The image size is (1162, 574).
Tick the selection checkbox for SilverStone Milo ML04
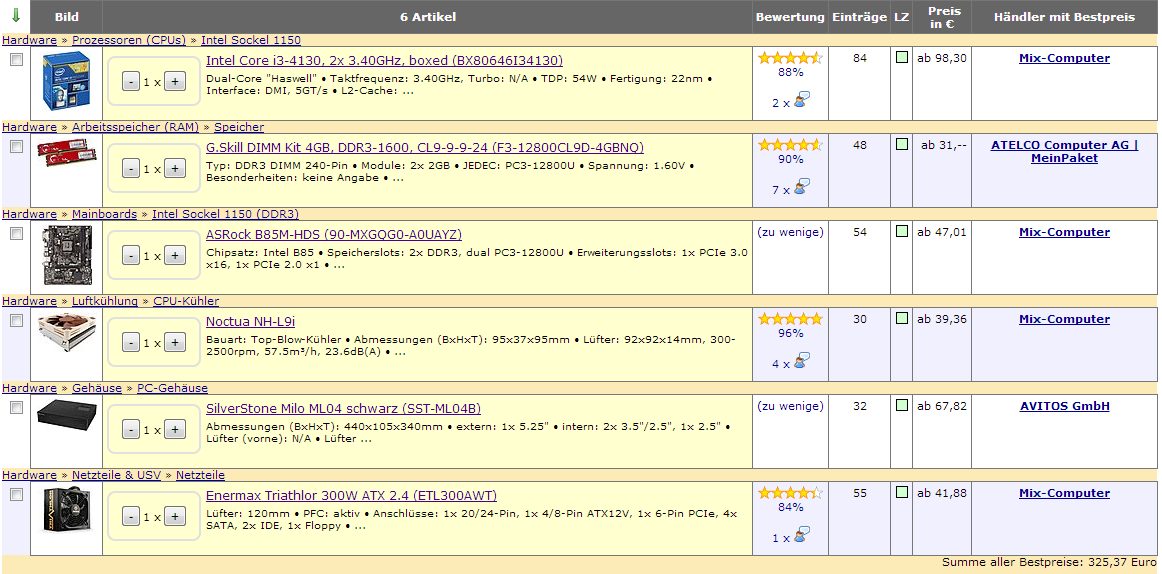[16, 407]
